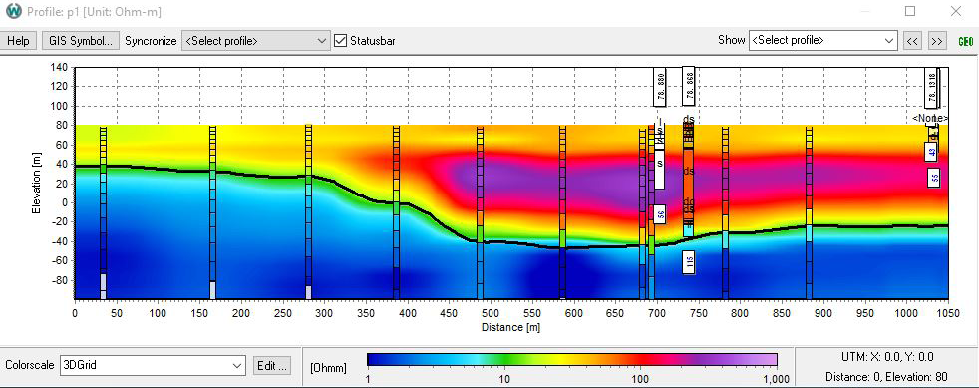Image resolution: width=979 pixels, height=388 pixels.
Task: Click the <None> label on the profile
Action: click(x=930, y=118)
